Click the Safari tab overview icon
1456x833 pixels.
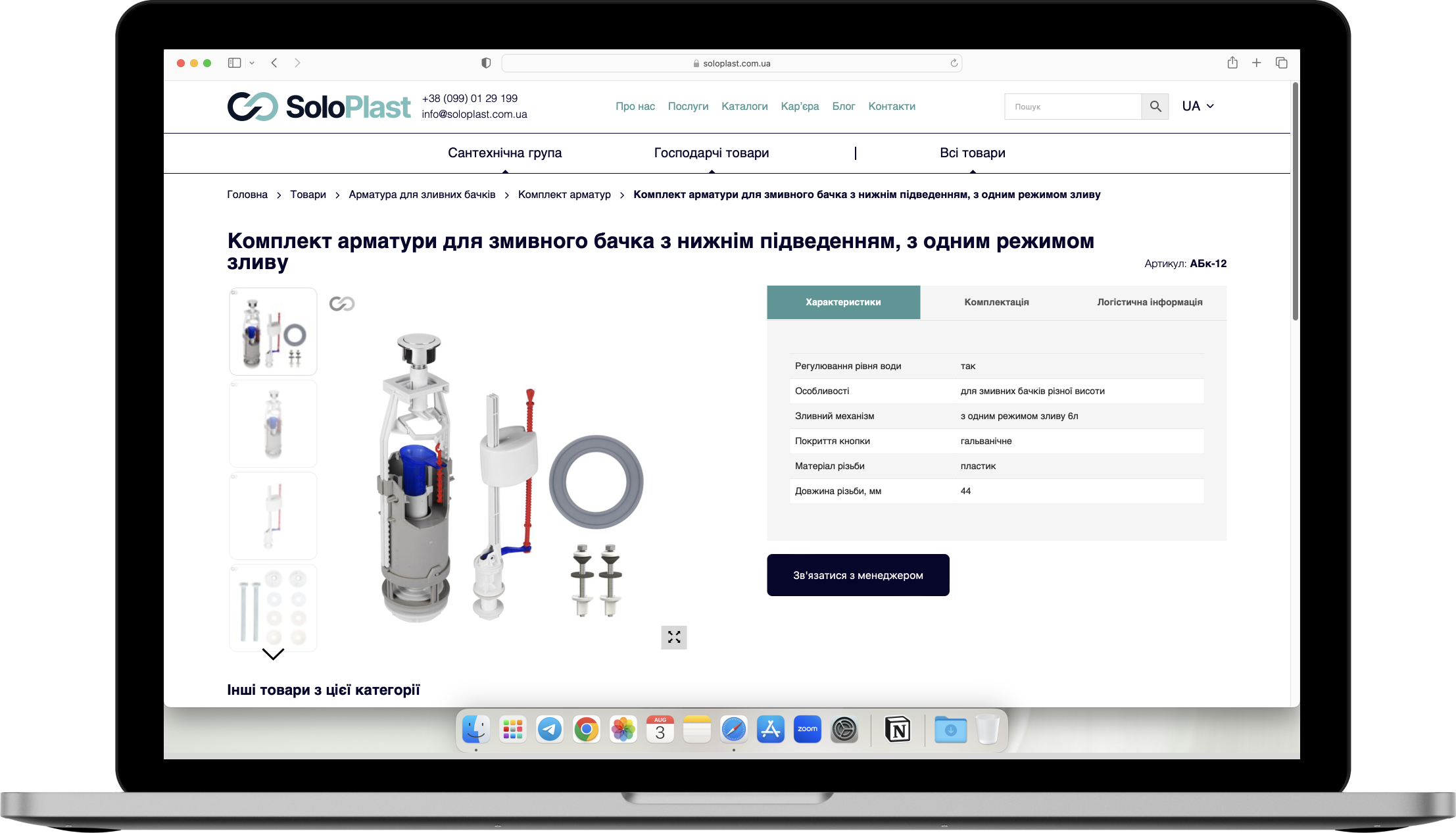coord(1281,63)
